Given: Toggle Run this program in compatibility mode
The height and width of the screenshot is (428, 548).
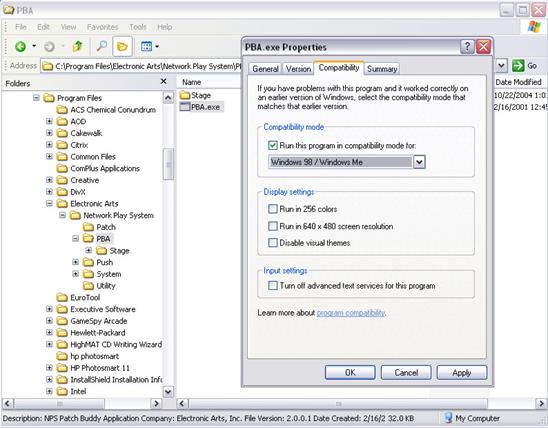Looking at the screenshot, I should tap(273, 145).
